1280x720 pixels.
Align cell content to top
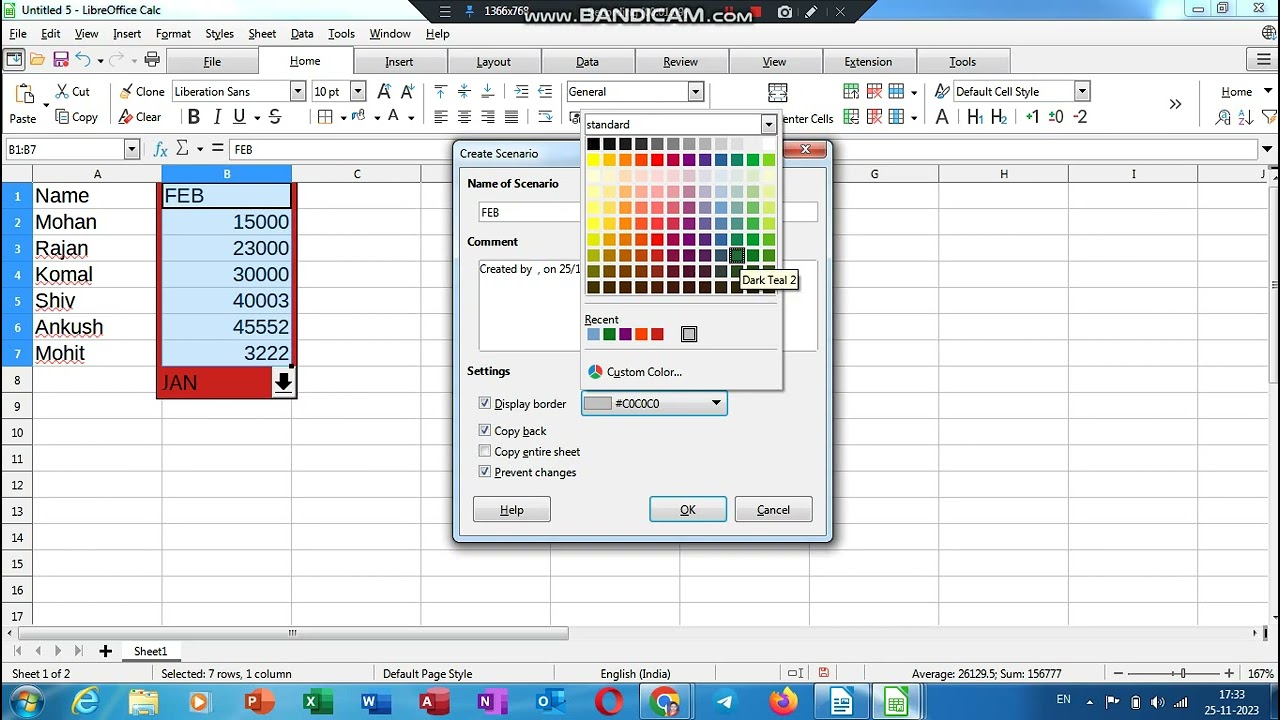440,91
